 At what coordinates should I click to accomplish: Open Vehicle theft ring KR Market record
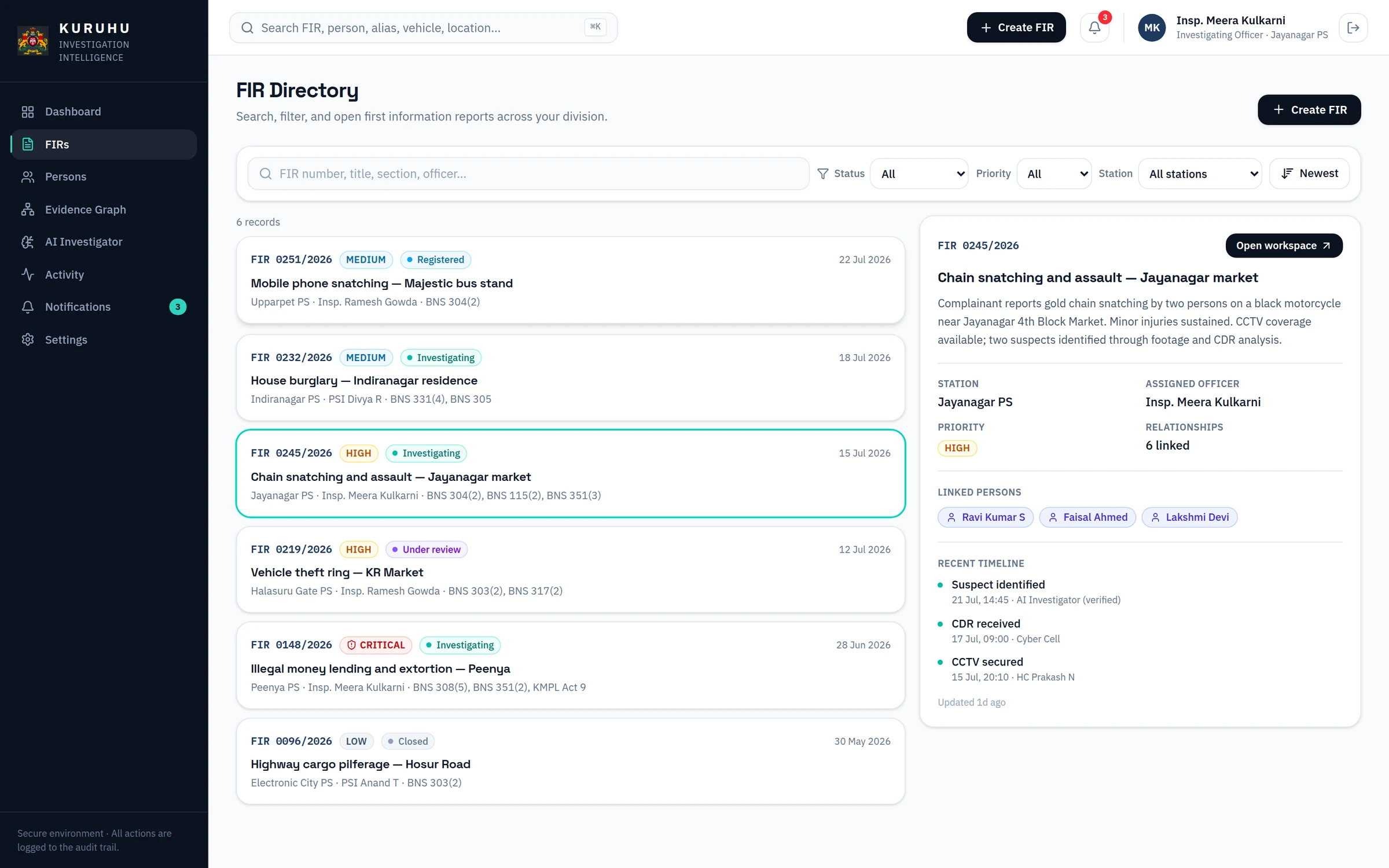570,569
